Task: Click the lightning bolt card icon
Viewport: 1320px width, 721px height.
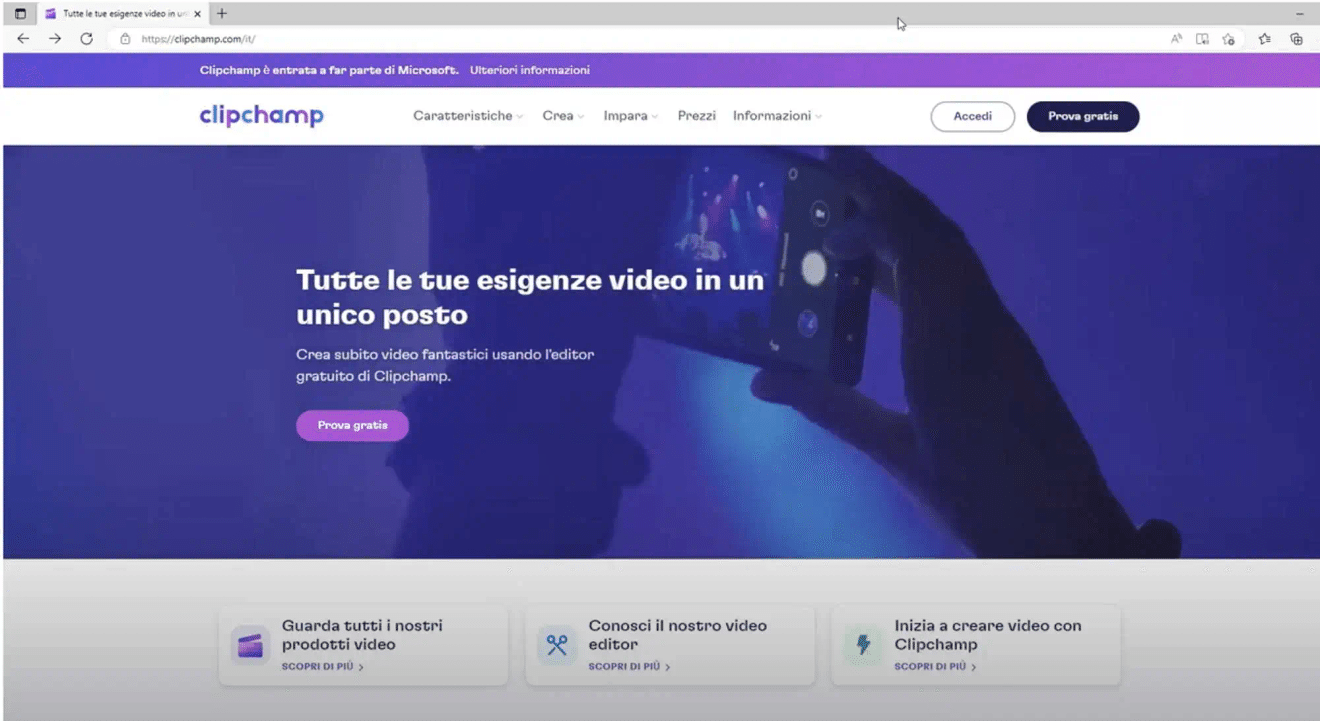Action: [x=863, y=645]
